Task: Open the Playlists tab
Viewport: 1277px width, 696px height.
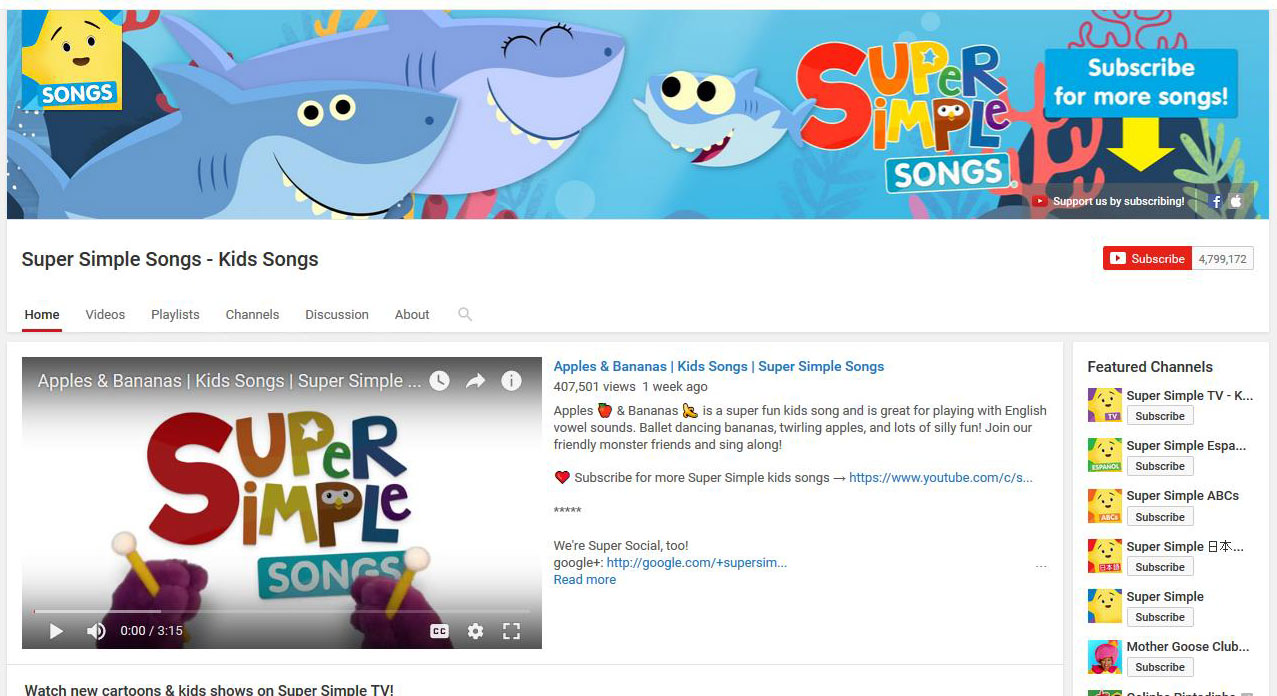Action: tap(175, 314)
